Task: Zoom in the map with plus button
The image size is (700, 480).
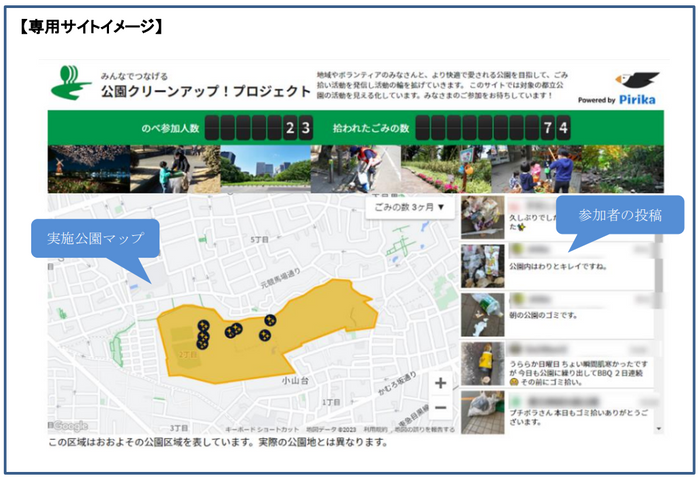Action: tap(440, 383)
